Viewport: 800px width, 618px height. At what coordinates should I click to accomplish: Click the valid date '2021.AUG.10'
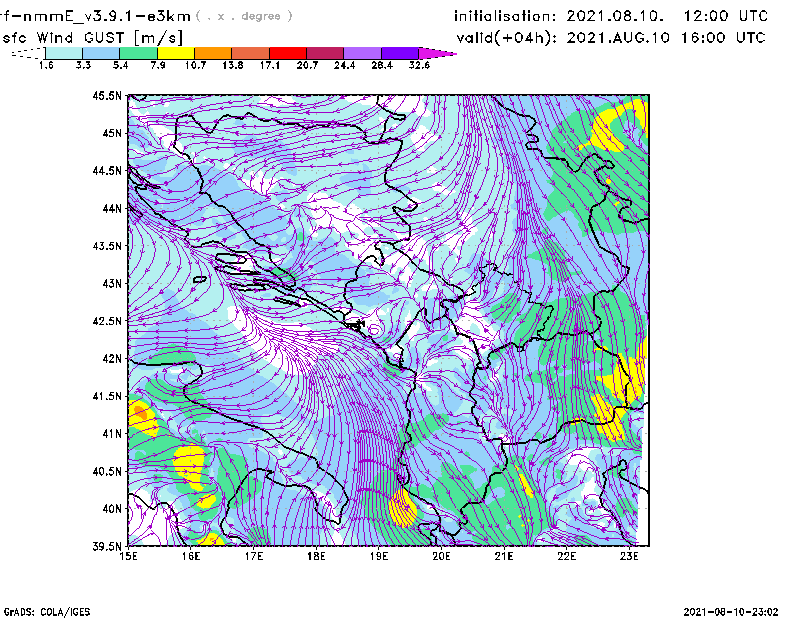coord(618,38)
